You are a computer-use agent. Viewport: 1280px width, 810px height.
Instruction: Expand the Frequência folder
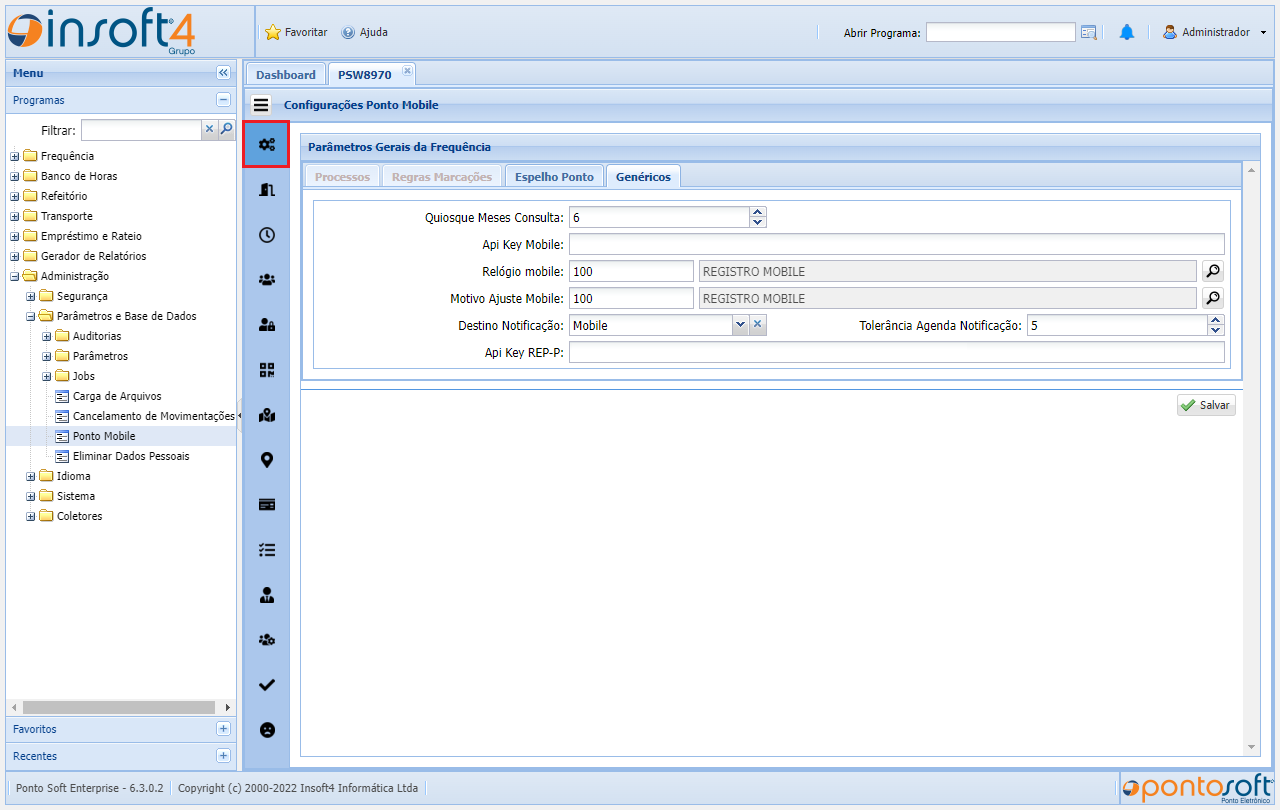point(15,156)
